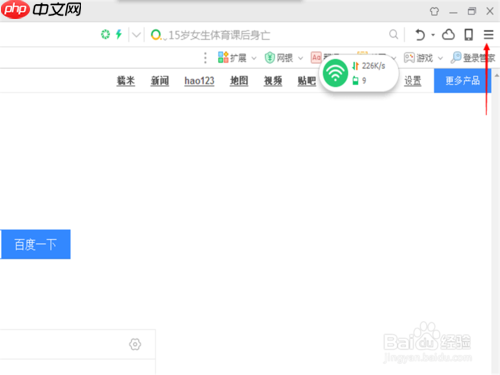The height and width of the screenshot is (375, 500).
Task: Click the 226K/s network speed readout
Action: [373, 66]
